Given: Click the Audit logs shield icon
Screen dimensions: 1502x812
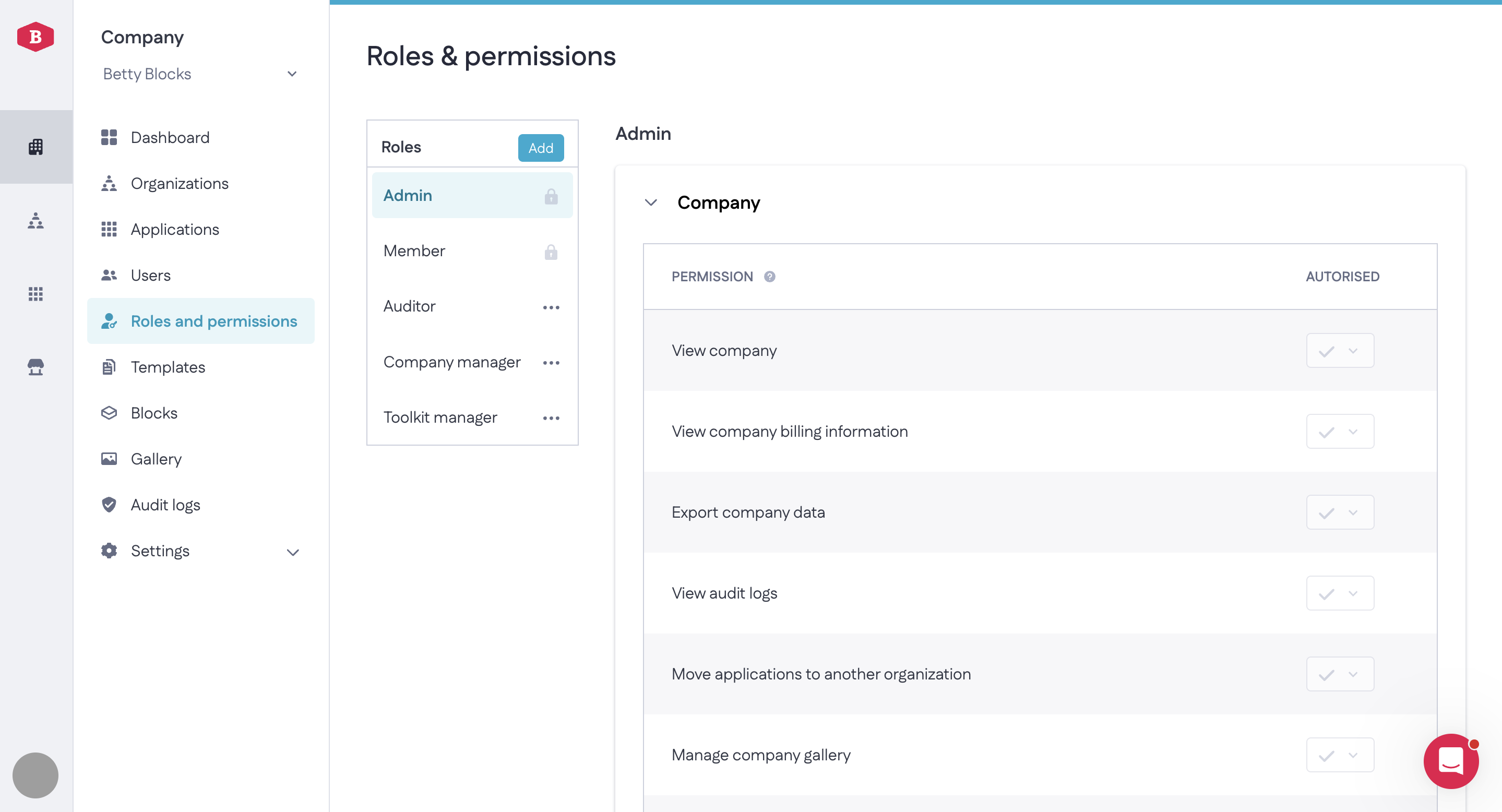Looking at the screenshot, I should (109, 505).
